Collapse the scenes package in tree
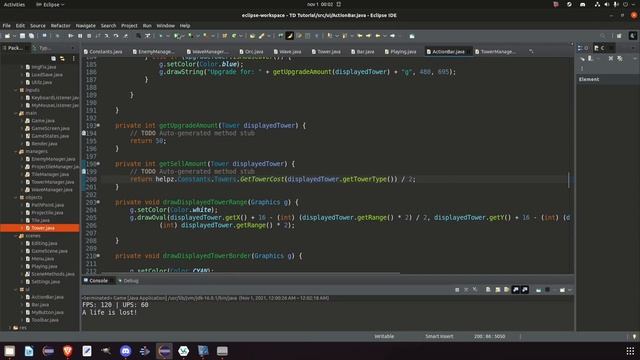 point(16,236)
